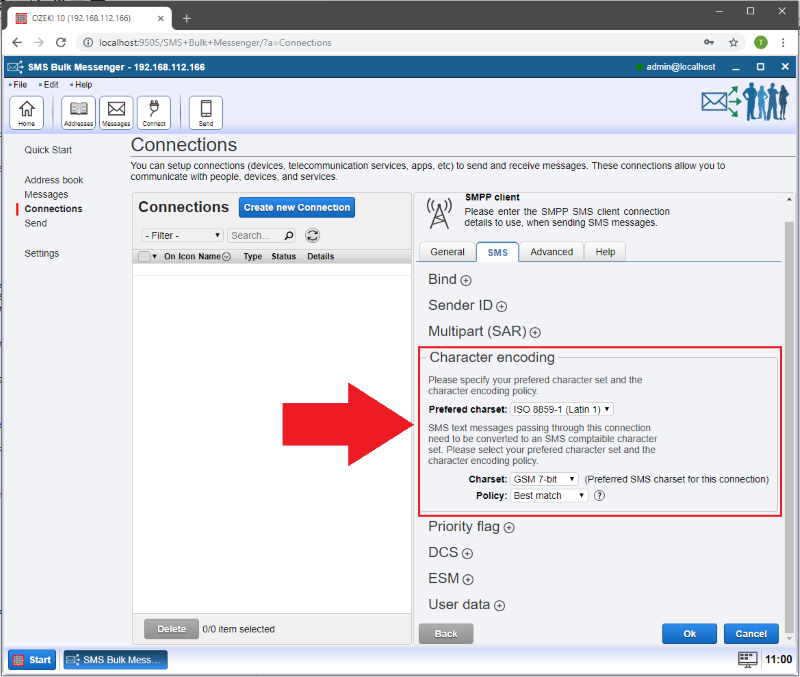Screen dimensions: 800x677
Task: Expand the Bind section
Action: pos(466,281)
